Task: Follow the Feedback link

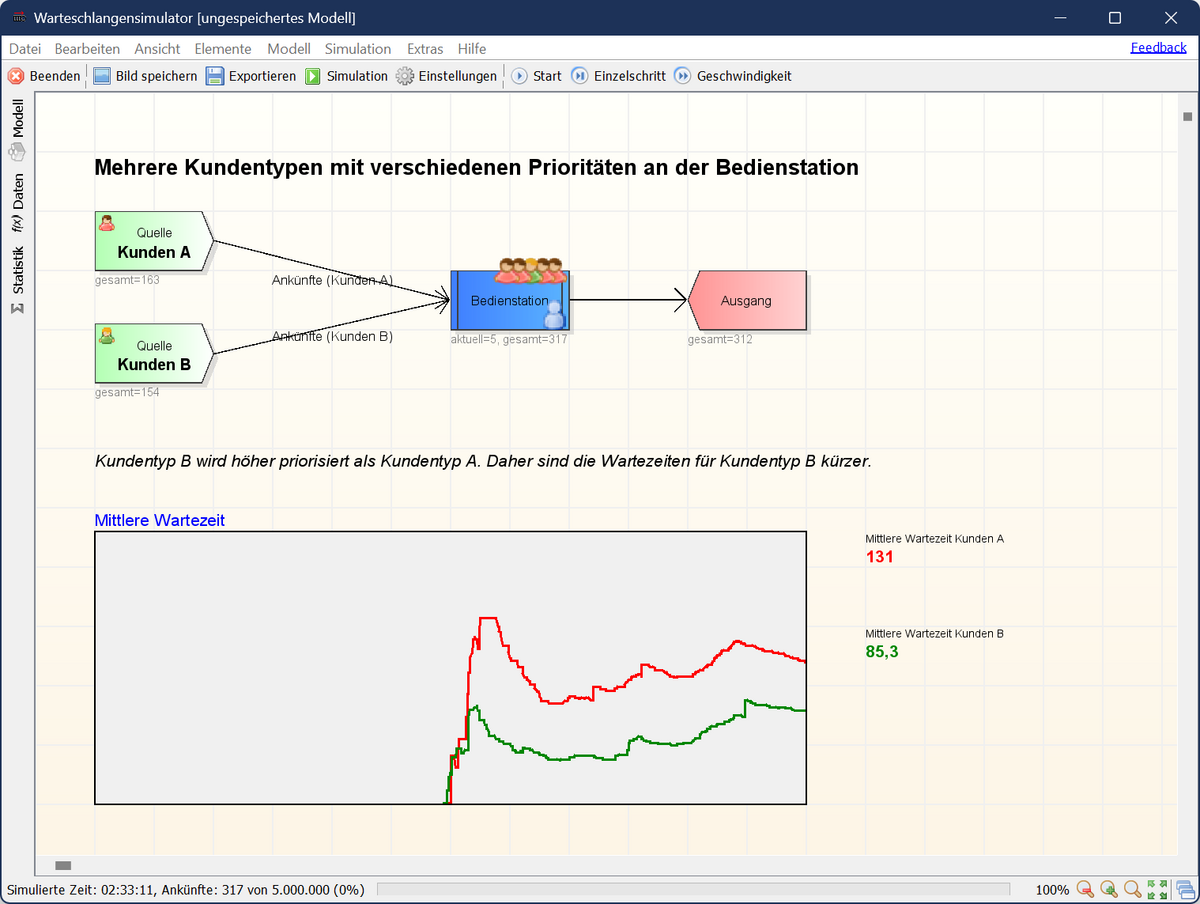Action: (x=1159, y=47)
